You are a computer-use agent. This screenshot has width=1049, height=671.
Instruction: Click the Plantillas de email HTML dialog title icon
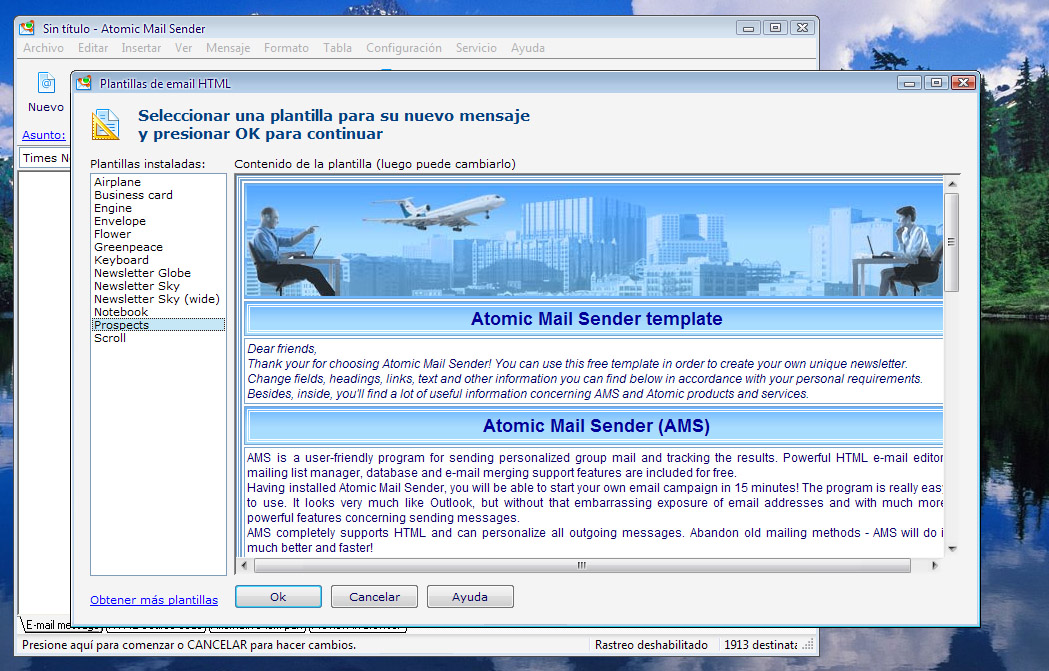(x=84, y=83)
